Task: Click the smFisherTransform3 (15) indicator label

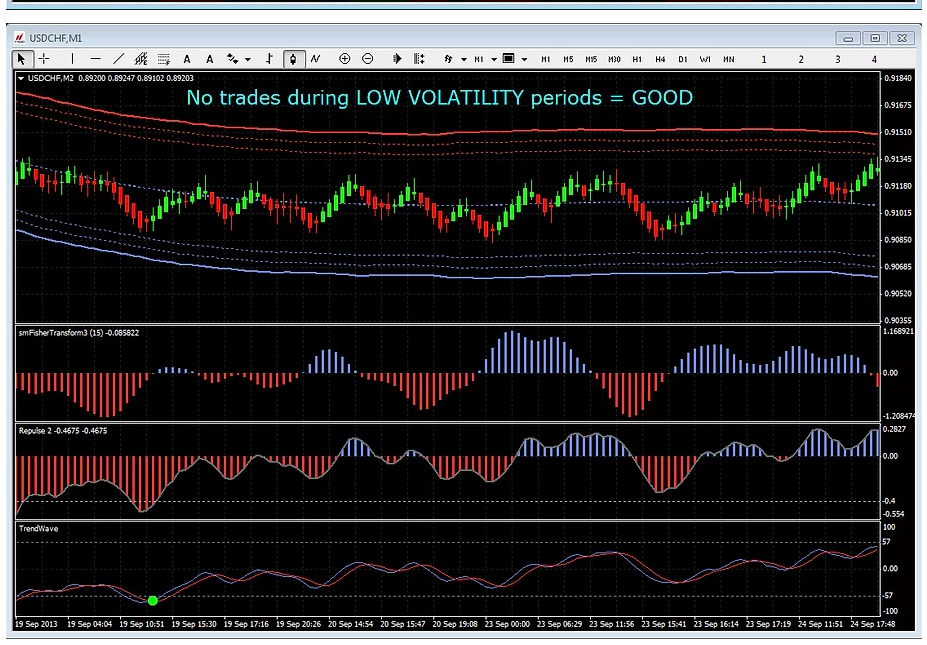Action: 79,333
